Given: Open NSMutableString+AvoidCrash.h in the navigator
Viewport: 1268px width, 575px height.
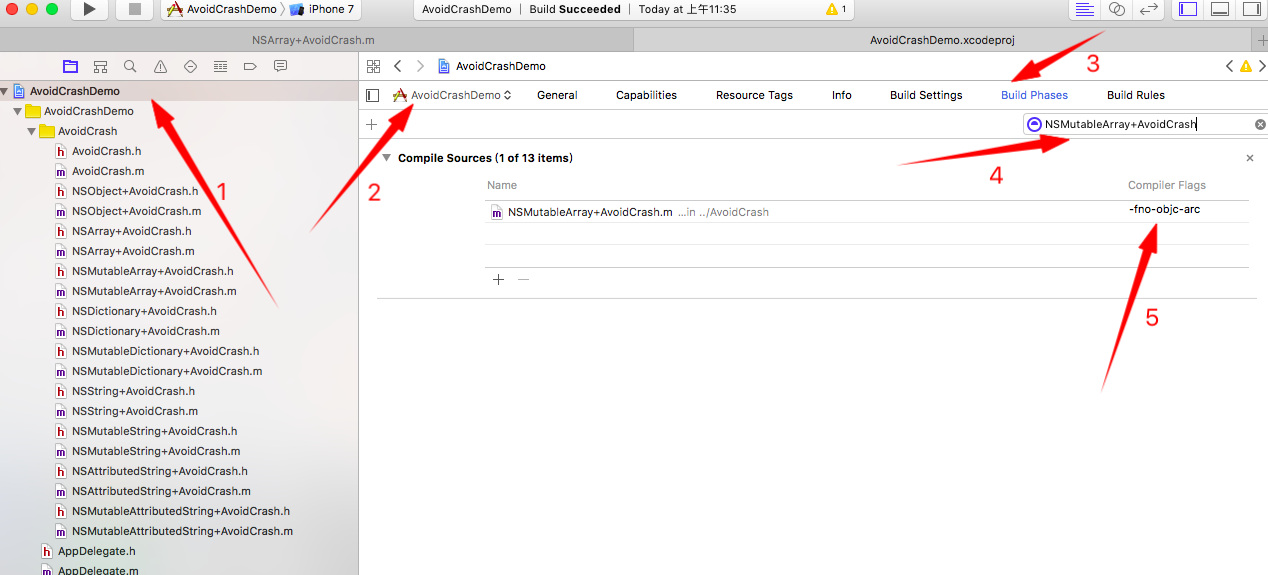Looking at the screenshot, I should [154, 431].
